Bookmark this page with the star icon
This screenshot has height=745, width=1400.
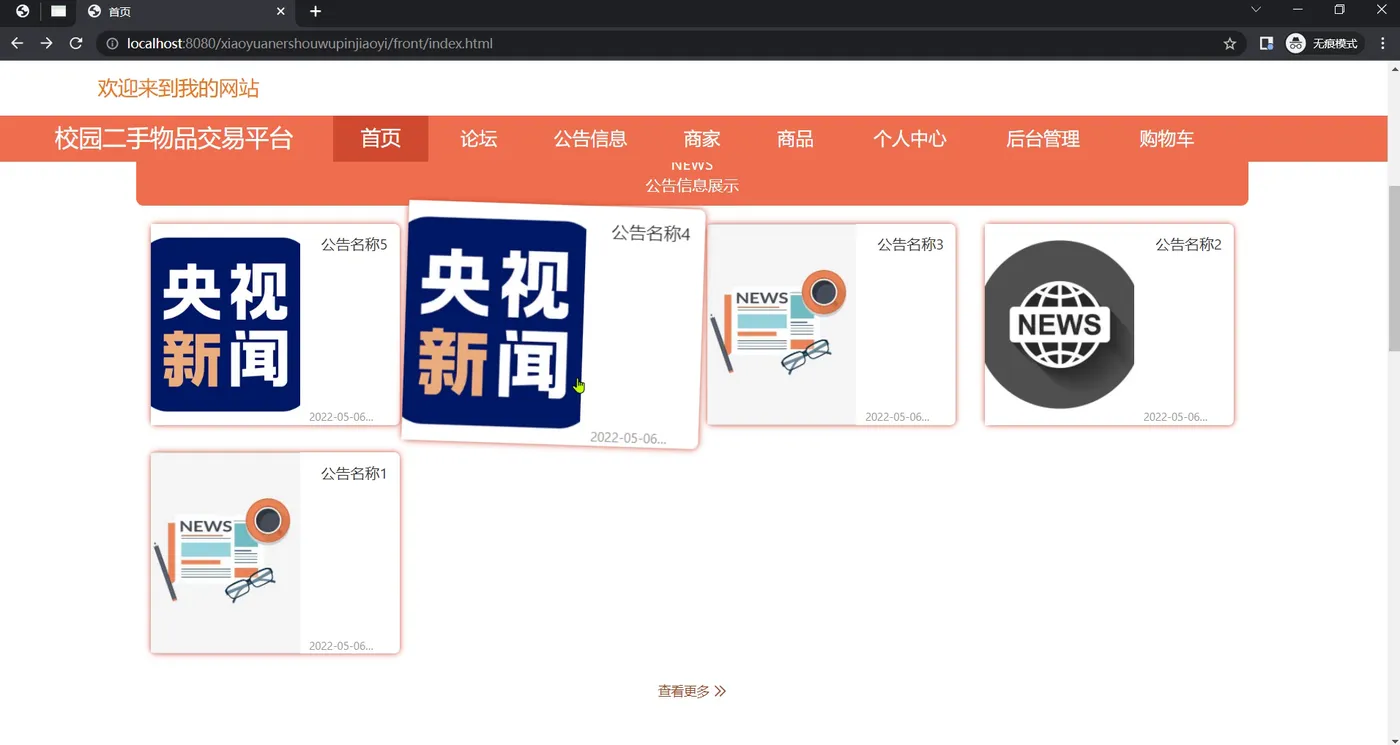pyautogui.click(x=1230, y=44)
